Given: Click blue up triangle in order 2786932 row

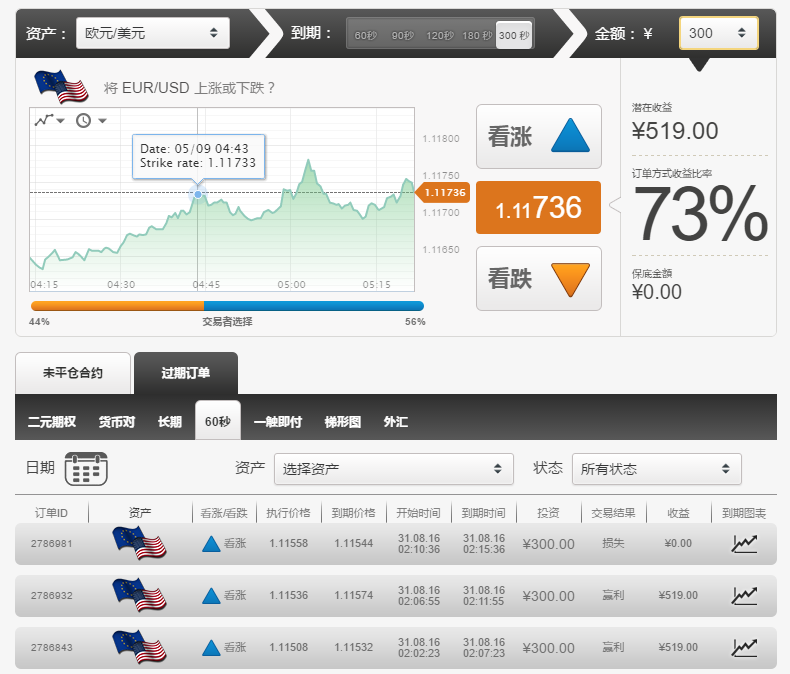Looking at the screenshot, I should (211, 595).
